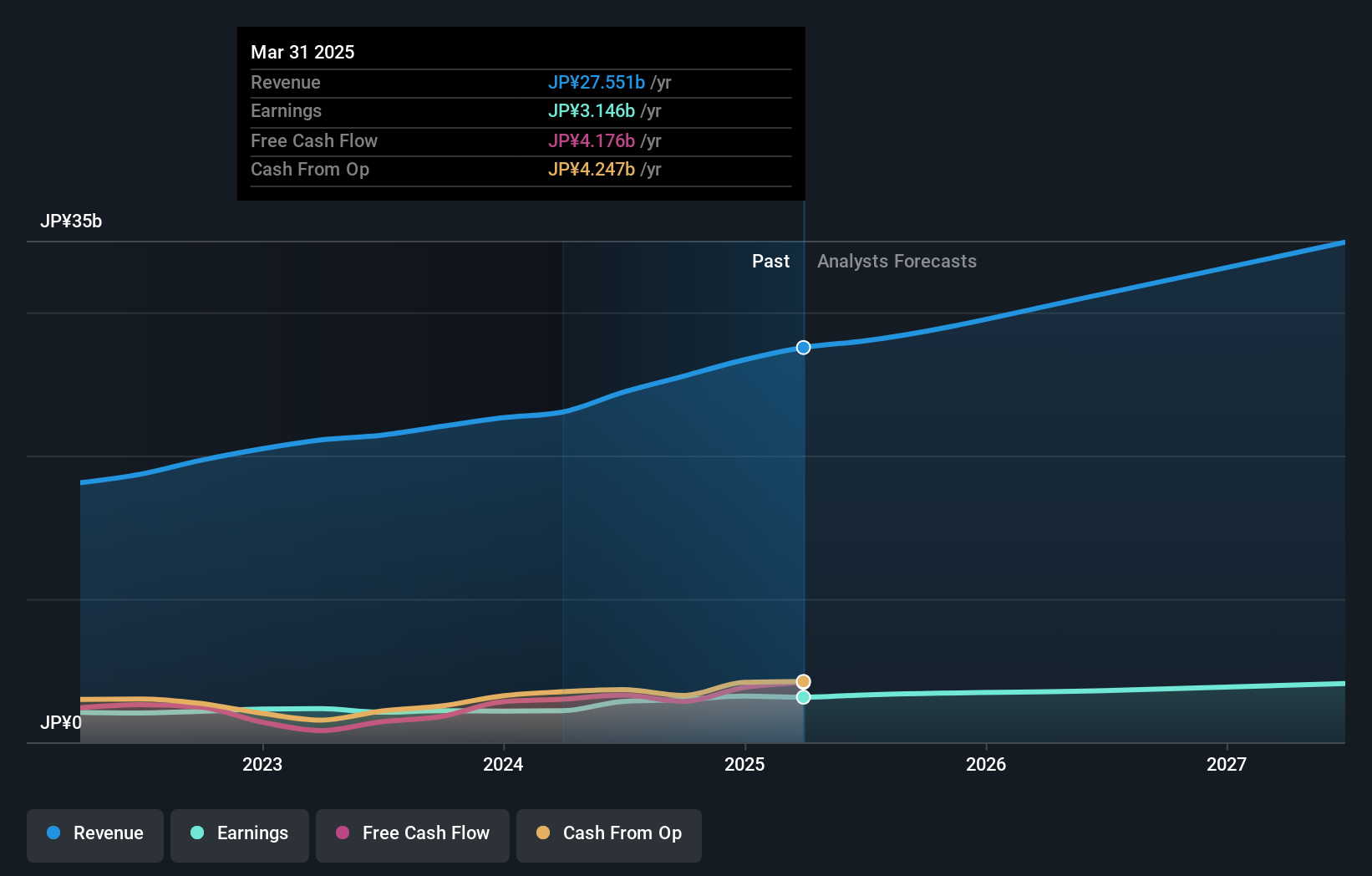Select the 2025 x-axis label
Screen dimensions: 1372x876
point(744,764)
